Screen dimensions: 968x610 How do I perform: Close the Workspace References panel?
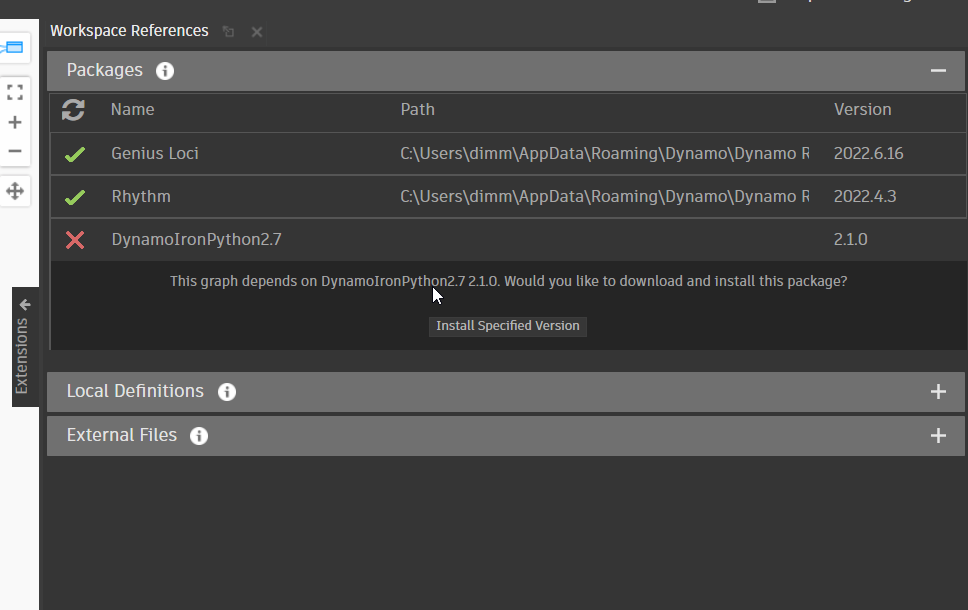(256, 31)
